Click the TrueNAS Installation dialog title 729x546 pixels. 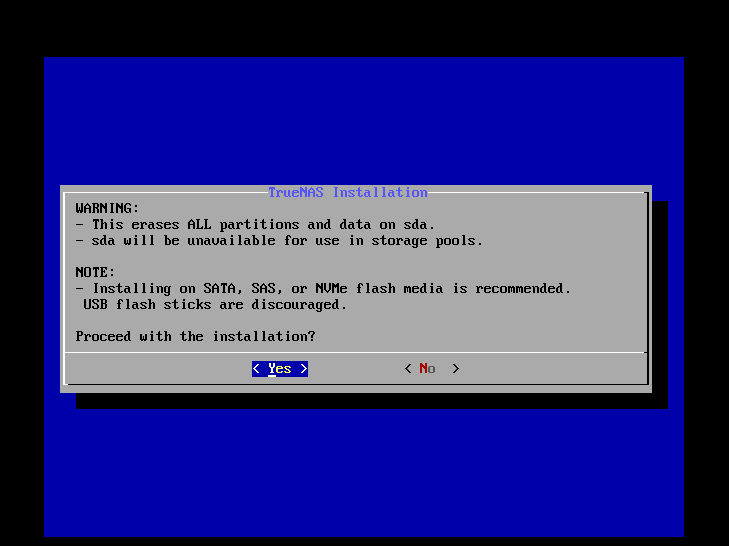[x=348, y=193]
